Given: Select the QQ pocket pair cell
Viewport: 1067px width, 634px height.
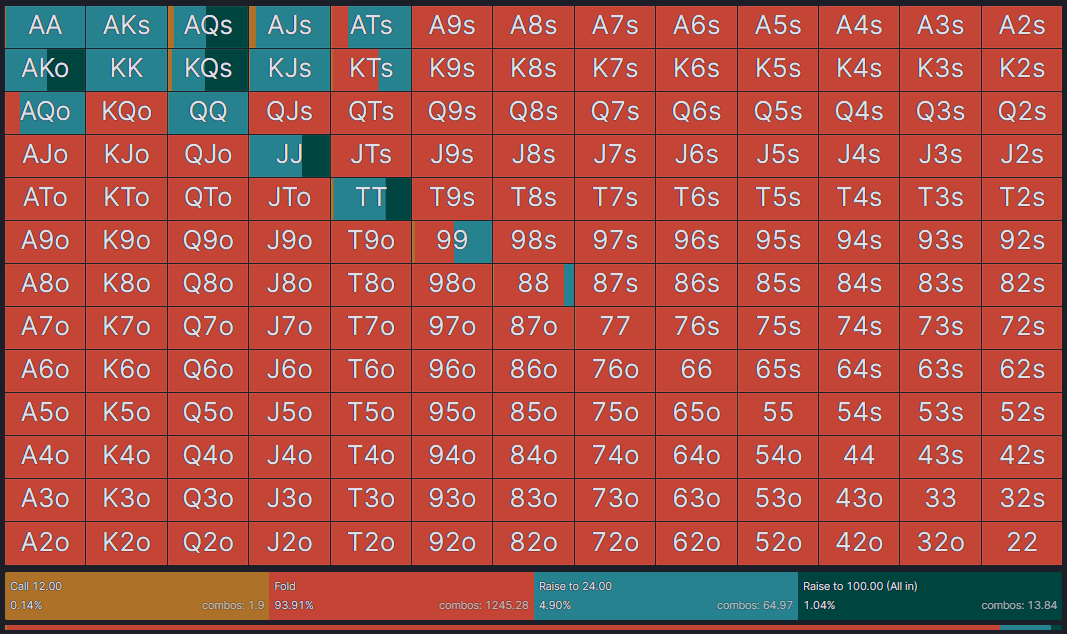Looking at the screenshot, I should [x=208, y=112].
